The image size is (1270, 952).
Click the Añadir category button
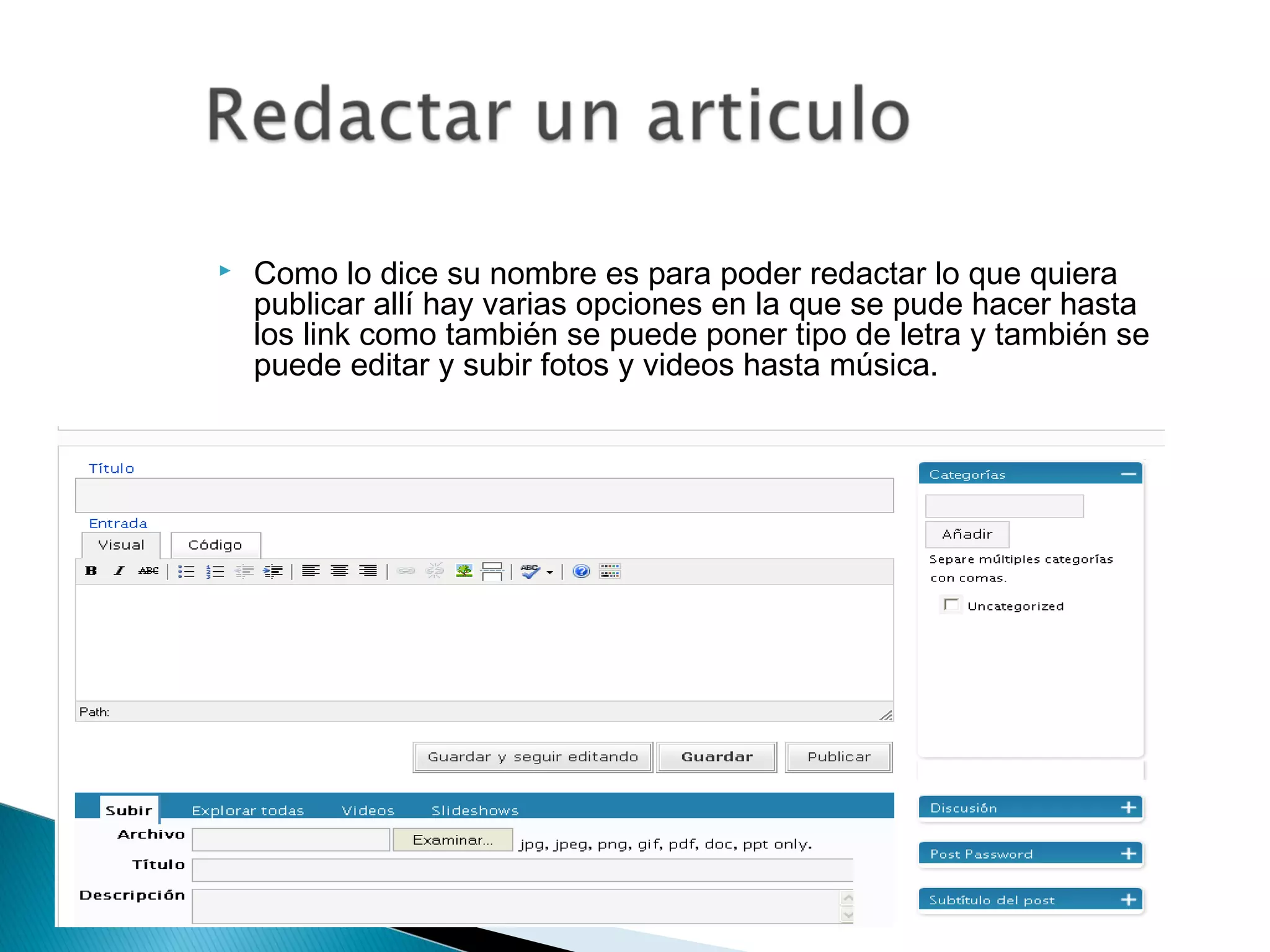tap(967, 534)
